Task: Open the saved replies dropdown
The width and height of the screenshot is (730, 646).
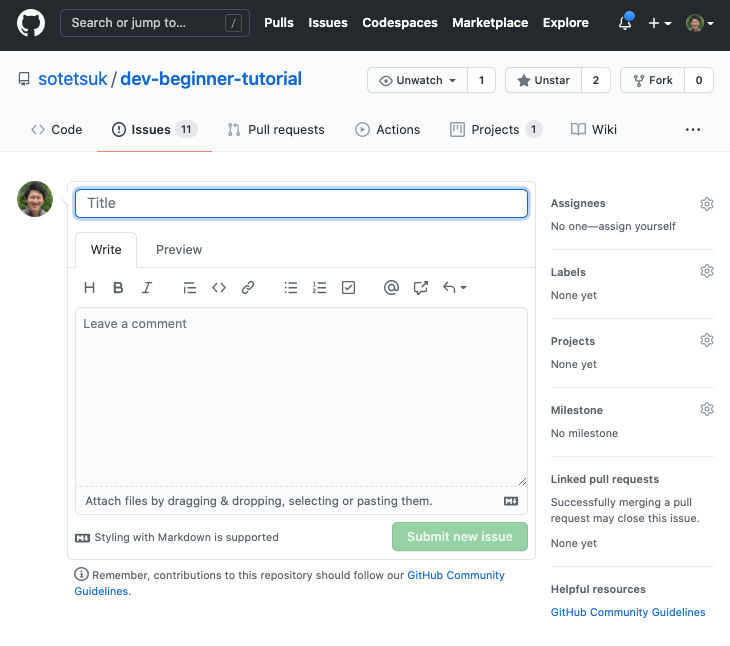Action: tap(454, 288)
